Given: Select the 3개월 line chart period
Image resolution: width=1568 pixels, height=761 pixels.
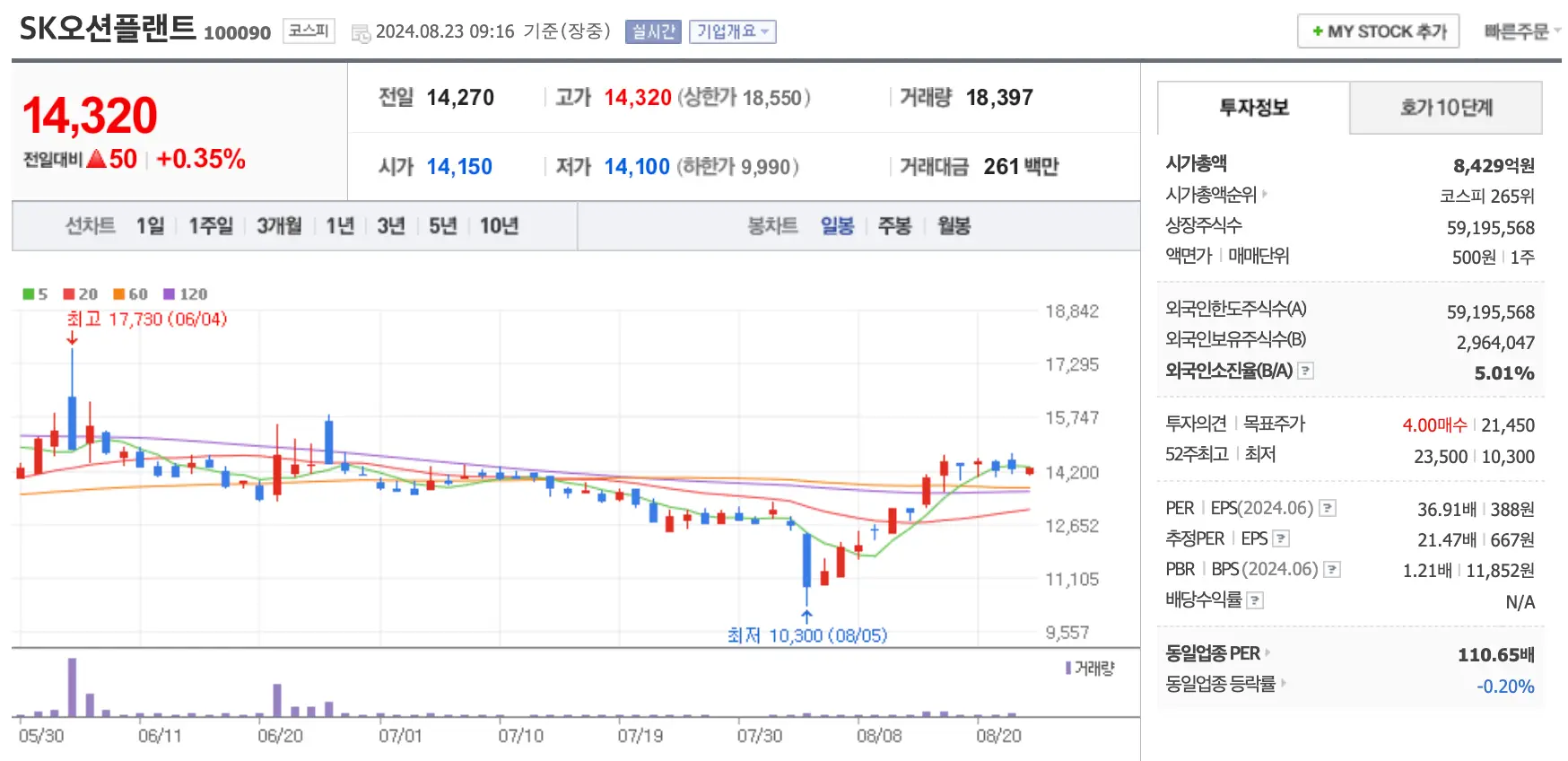Looking at the screenshot, I should pos(279,226).
